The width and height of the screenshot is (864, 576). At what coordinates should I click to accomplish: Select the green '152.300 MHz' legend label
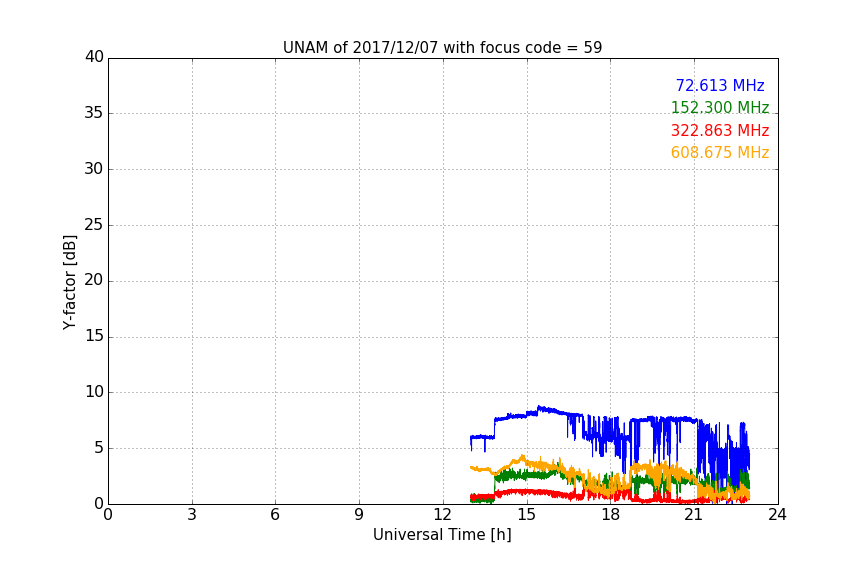click(720, 107)
